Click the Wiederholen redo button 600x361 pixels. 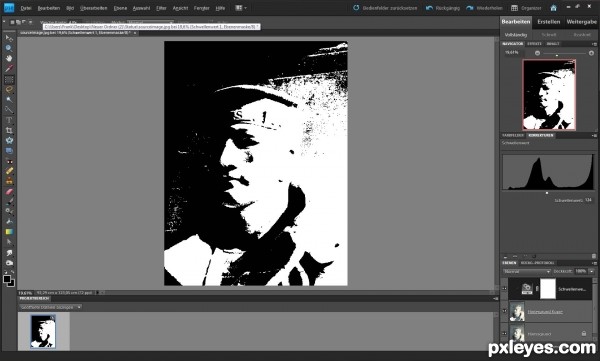484,8
